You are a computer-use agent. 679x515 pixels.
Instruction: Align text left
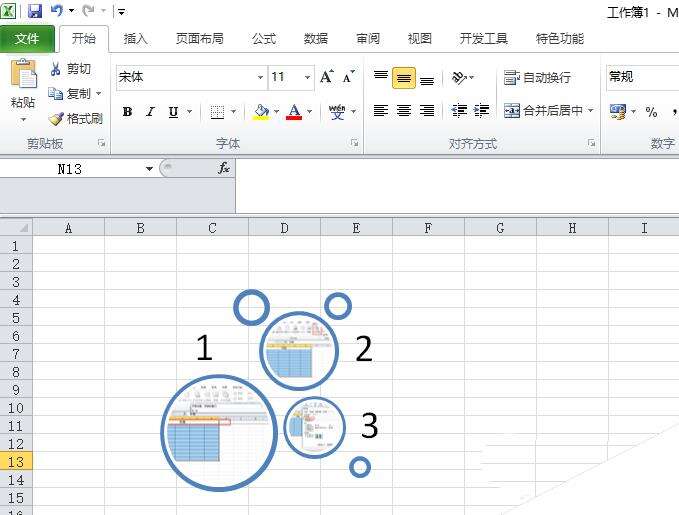point(381,111)
